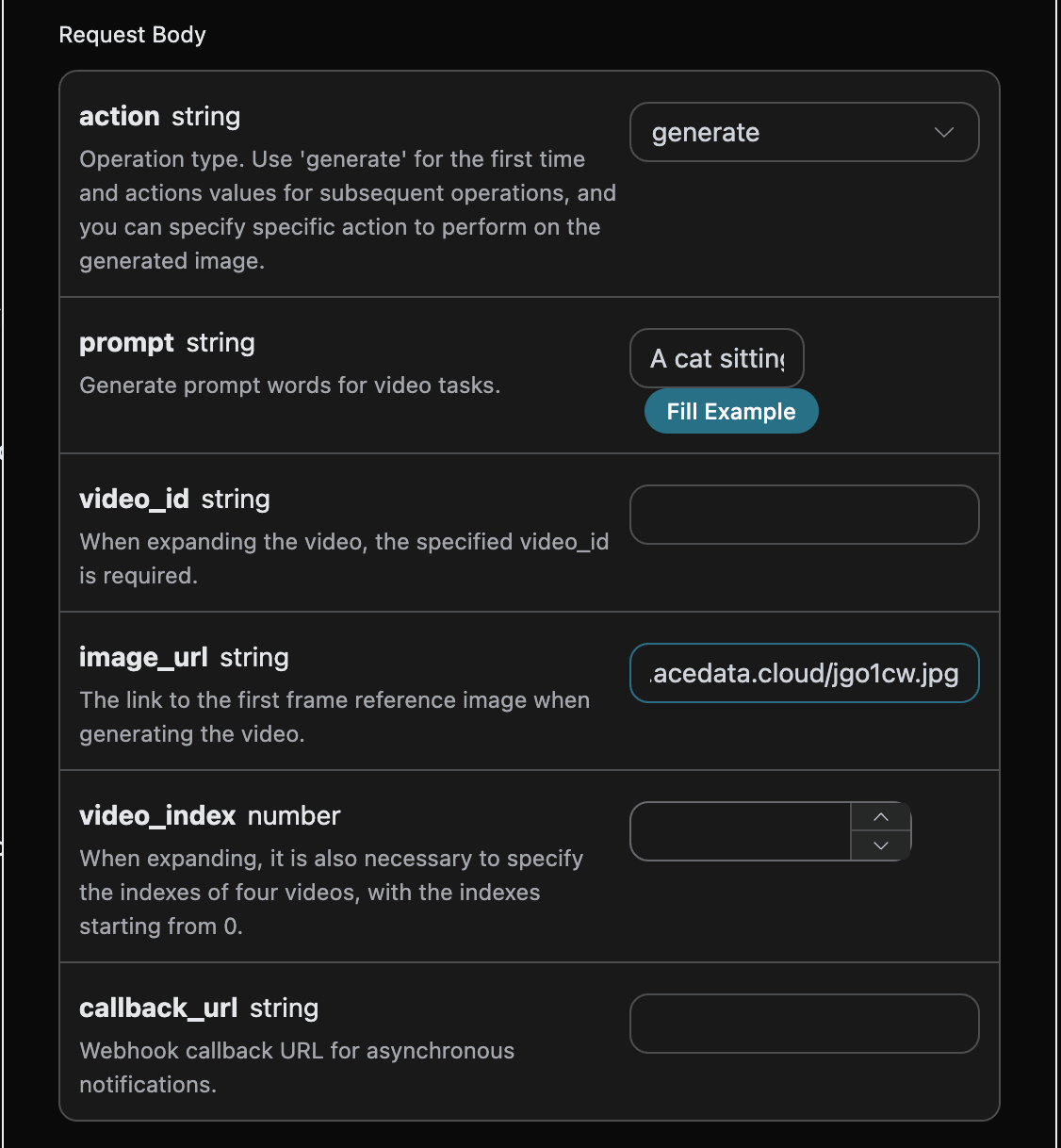Click the chevron arrow in the action dropdown
This screenshot has height=1148, width=1061.
click(943, 132)
